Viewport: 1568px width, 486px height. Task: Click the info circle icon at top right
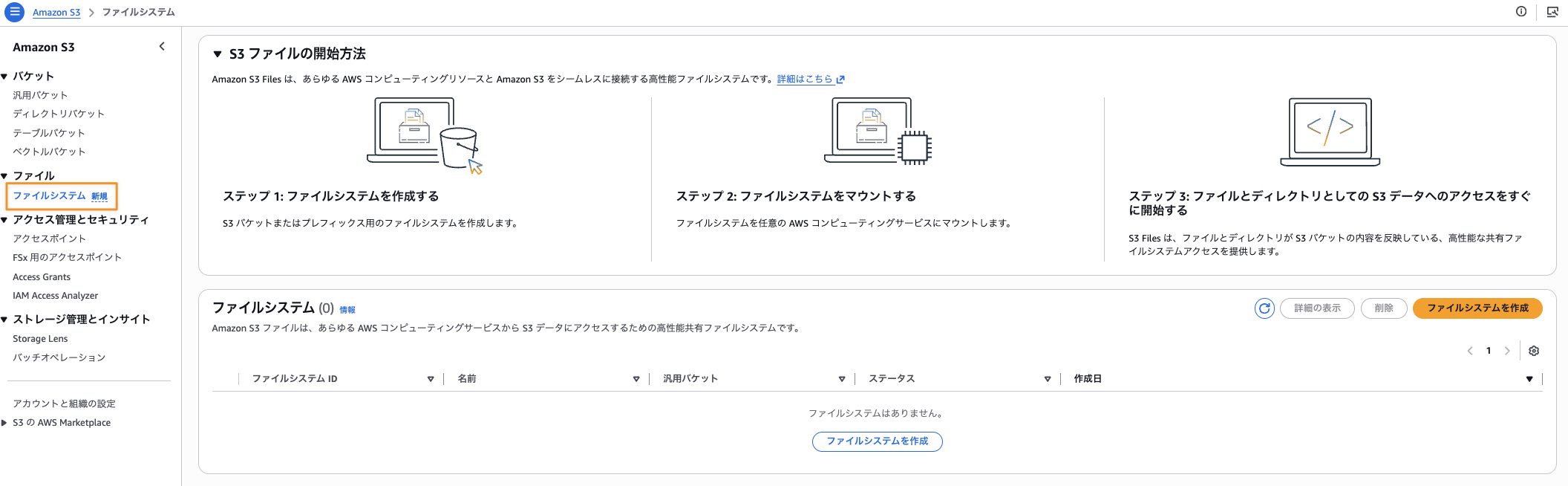tap(1521, 12)
